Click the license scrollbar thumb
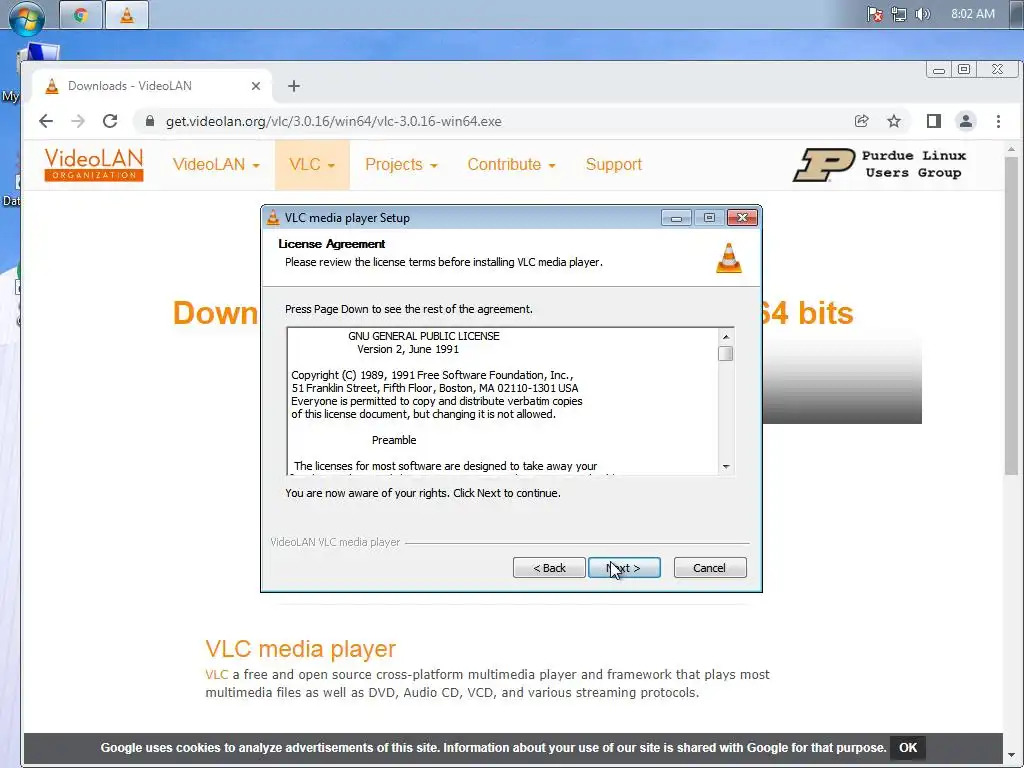The height and width of the screenshot is (768, 1024). click(x=726, y=353)
